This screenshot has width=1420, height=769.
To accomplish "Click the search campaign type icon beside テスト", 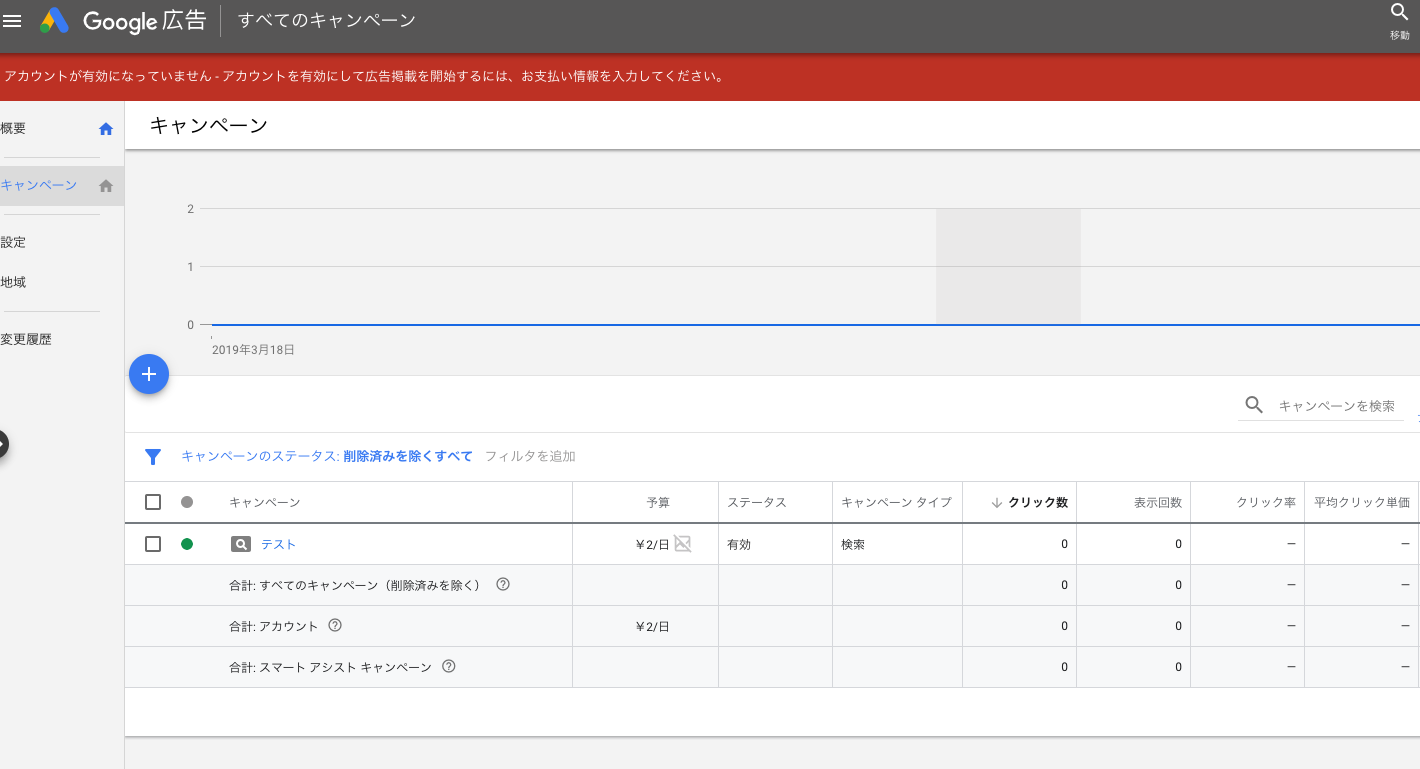I will (x=241, y=544).
